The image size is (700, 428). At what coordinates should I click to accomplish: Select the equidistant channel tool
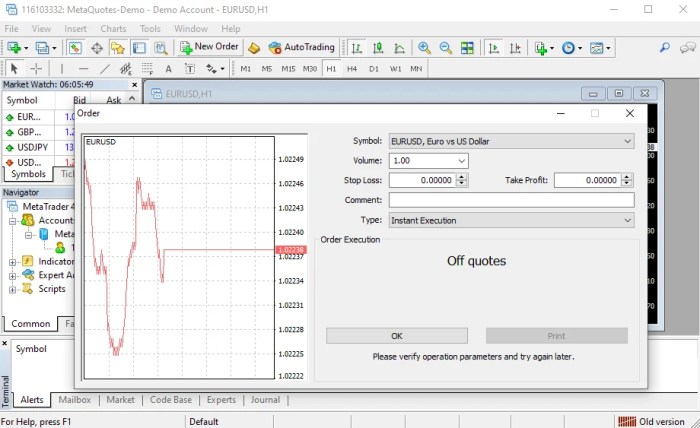(x=126, y=69)
